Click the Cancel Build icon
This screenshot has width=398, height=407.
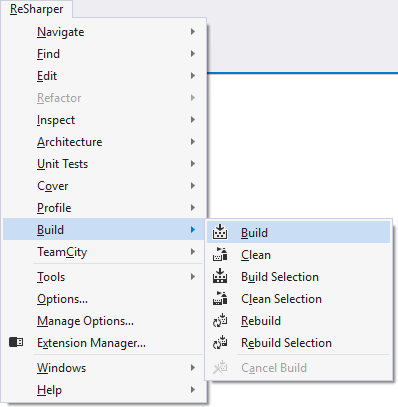[x=220, y=368]
